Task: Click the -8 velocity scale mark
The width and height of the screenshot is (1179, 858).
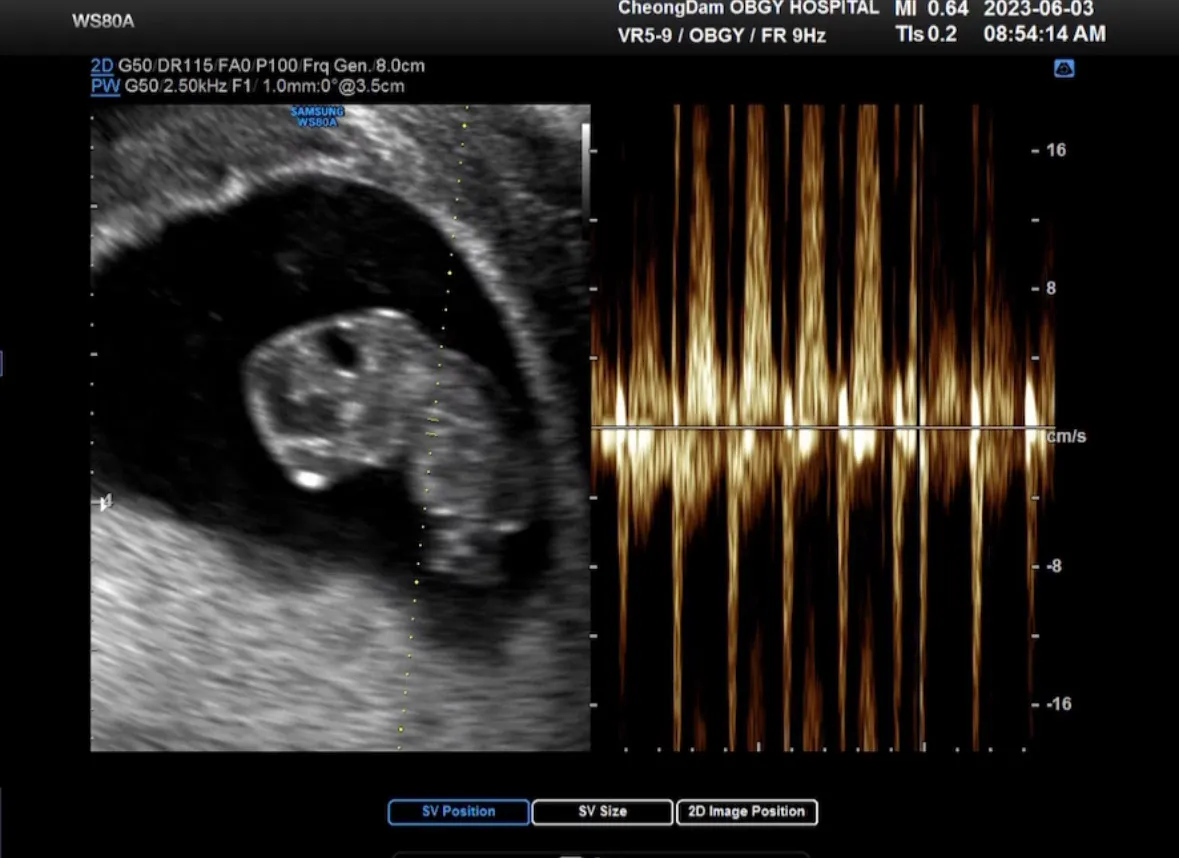Action: tap(1054, 566)
